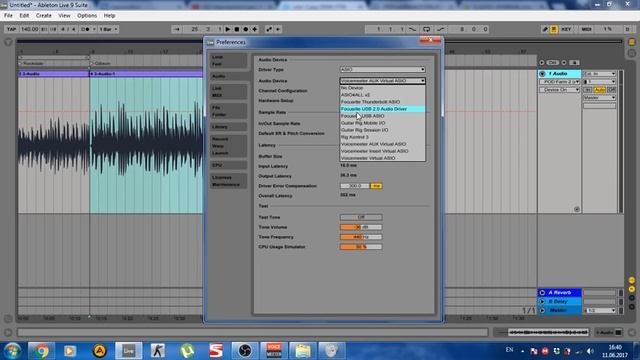Toggle the Test Tone Off button
This screenshot has width=640, height=360.
point(361,217)
